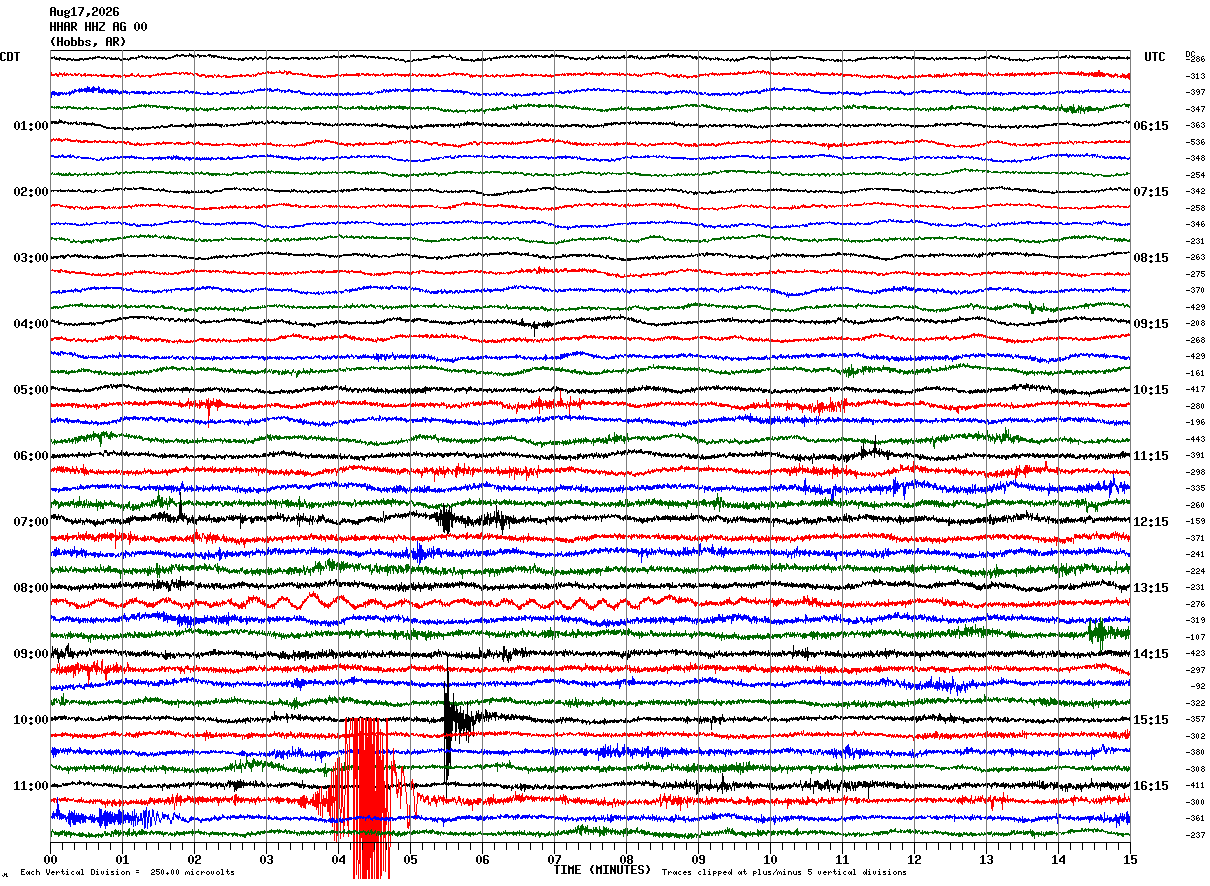
Task: Click the location label "(Hobbs, AR)"
Action: (x=88, y=42)
